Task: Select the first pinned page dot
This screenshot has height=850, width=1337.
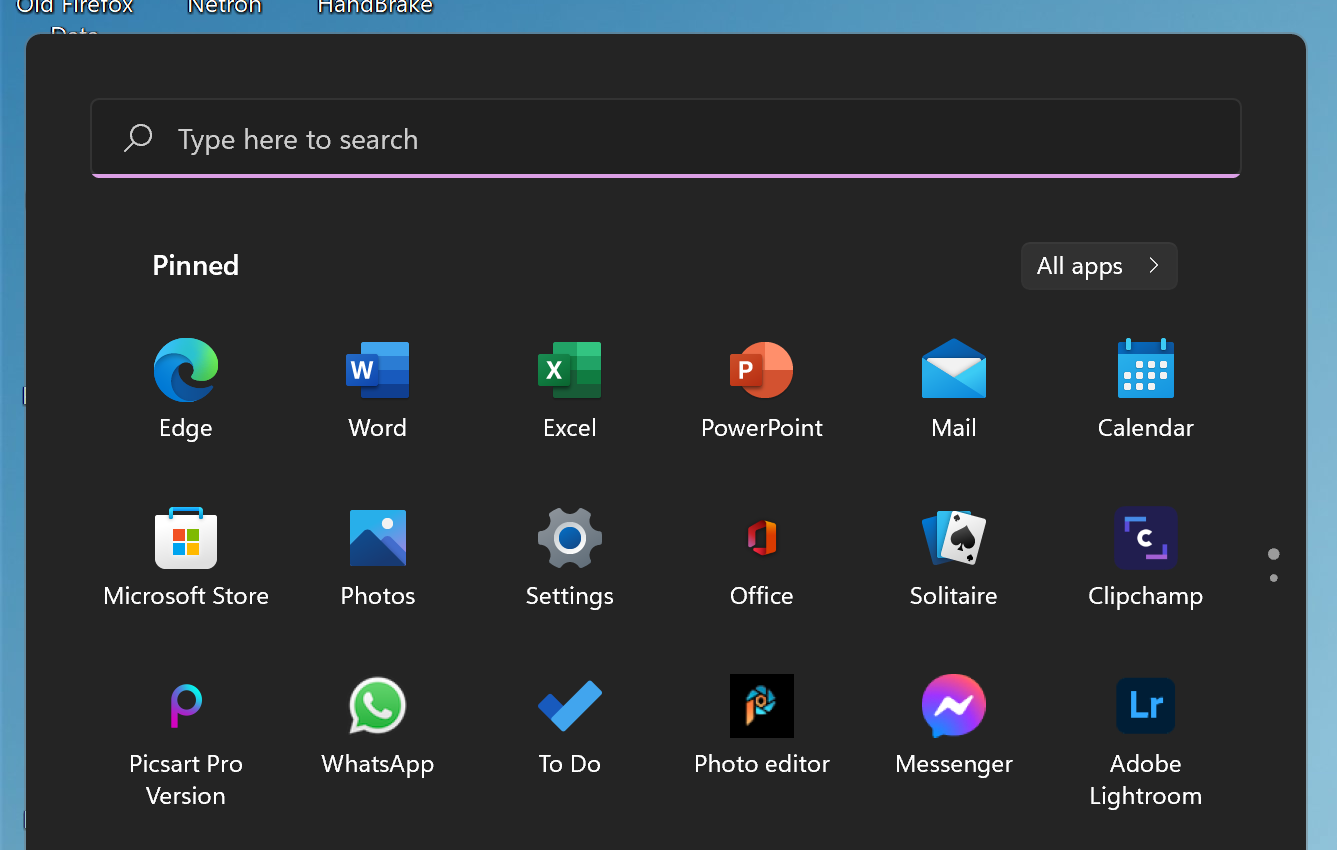Action: point(1273,554)
